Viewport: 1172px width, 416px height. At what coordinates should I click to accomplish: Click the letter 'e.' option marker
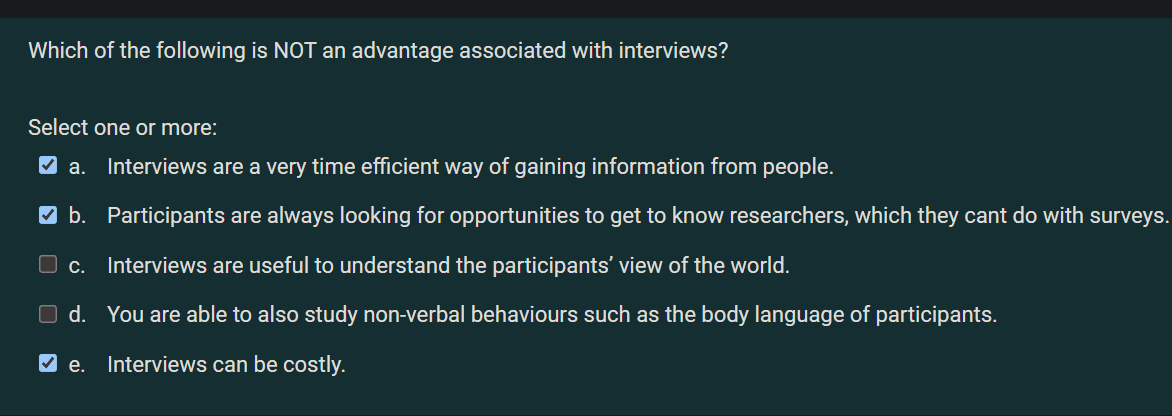(77, 365)
